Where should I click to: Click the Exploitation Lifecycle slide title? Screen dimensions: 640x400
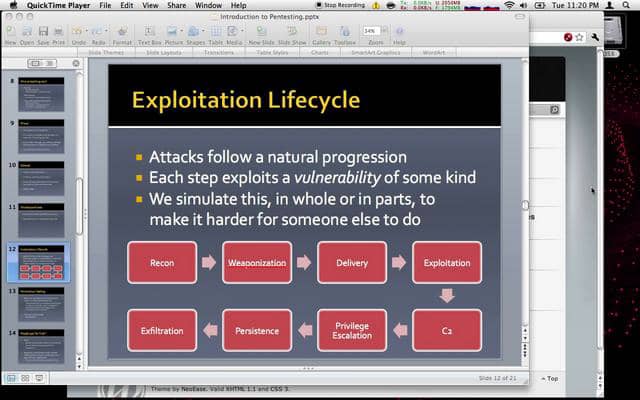coord(246,100)
